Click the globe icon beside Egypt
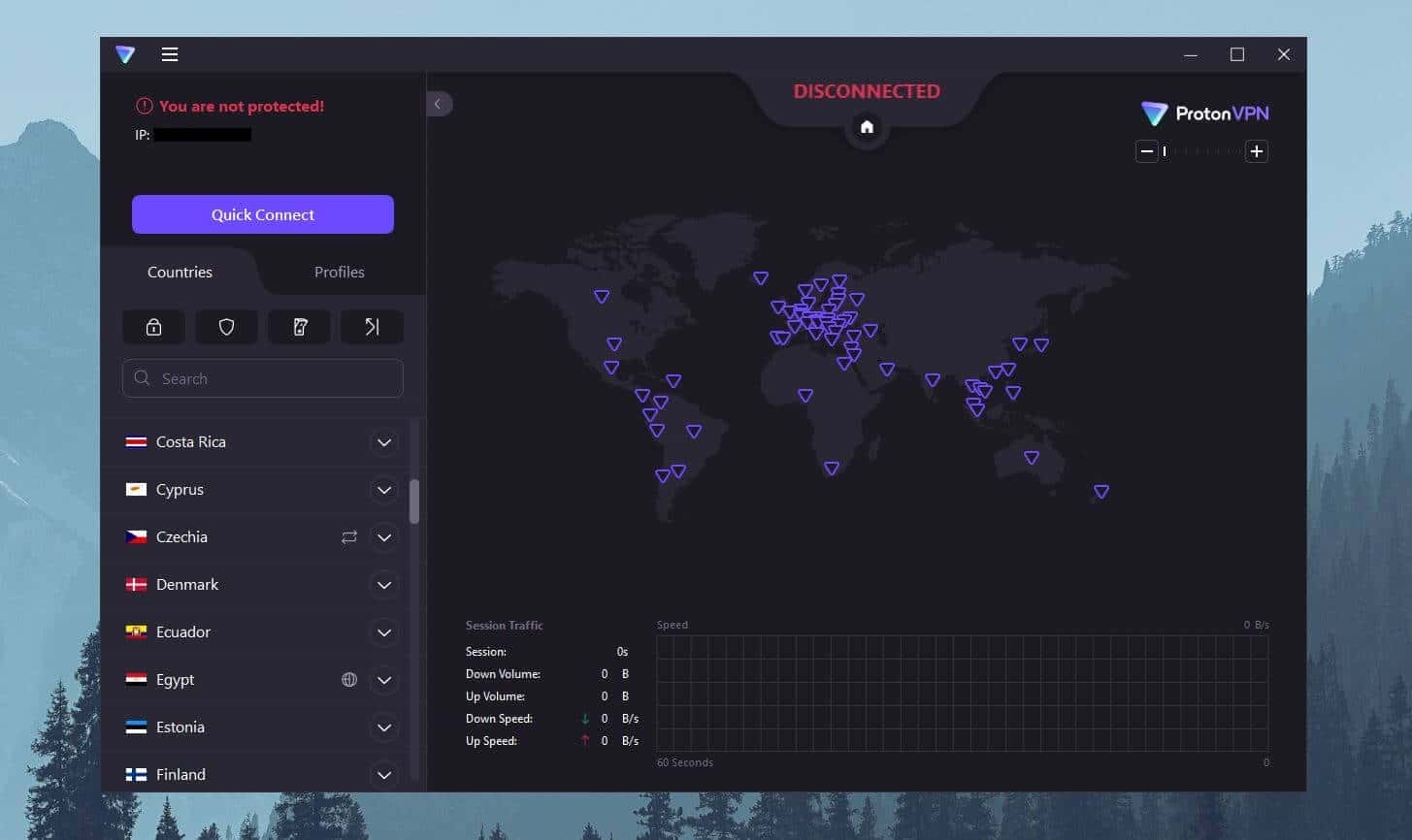 pyautogui.click(x=349, y=680)
